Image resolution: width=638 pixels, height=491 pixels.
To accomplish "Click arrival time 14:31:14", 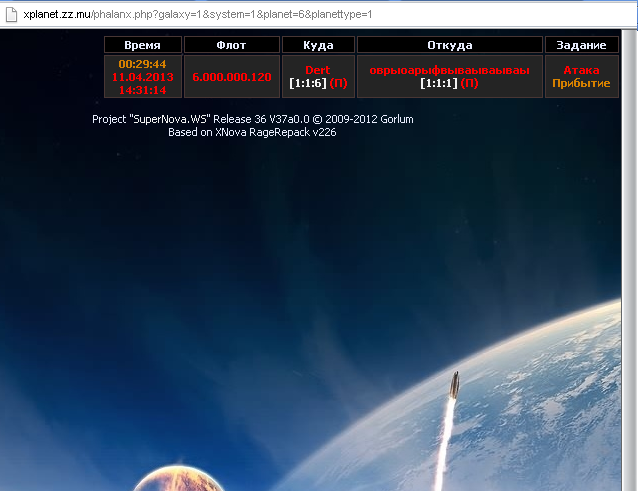I will 142,90.
